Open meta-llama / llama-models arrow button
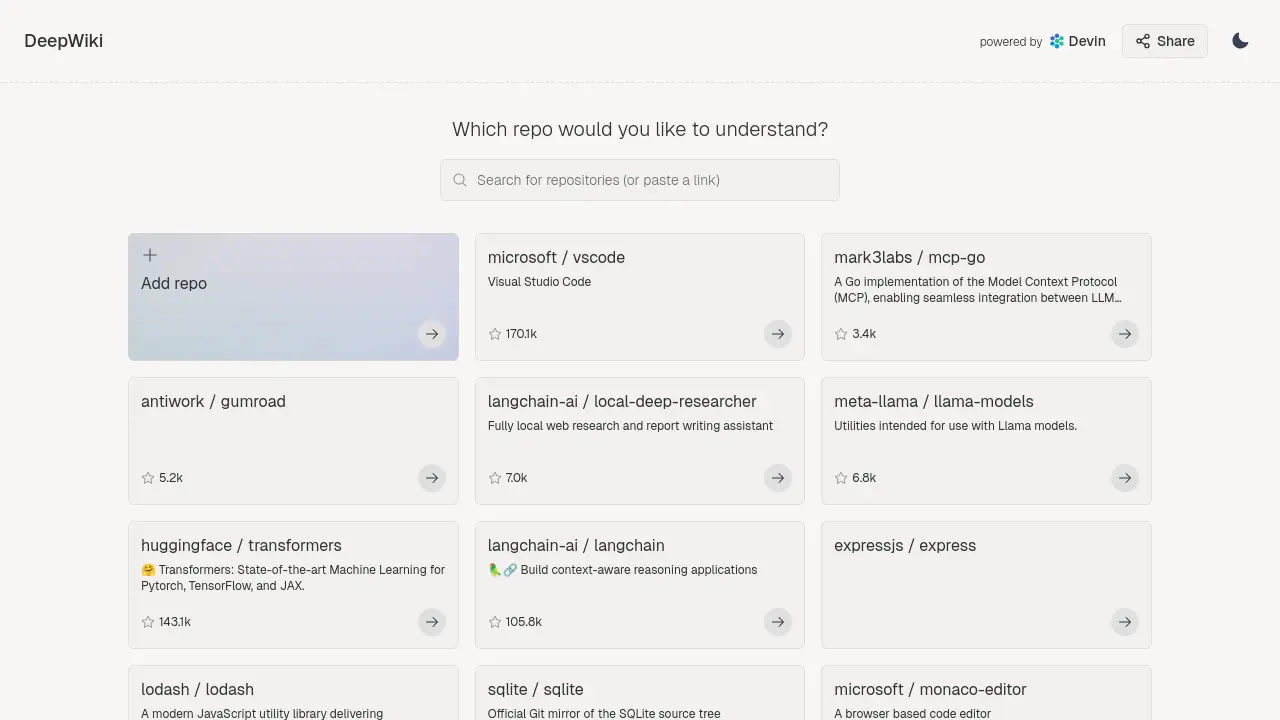Screen dimensions: 1280x720 (1125, 478)
